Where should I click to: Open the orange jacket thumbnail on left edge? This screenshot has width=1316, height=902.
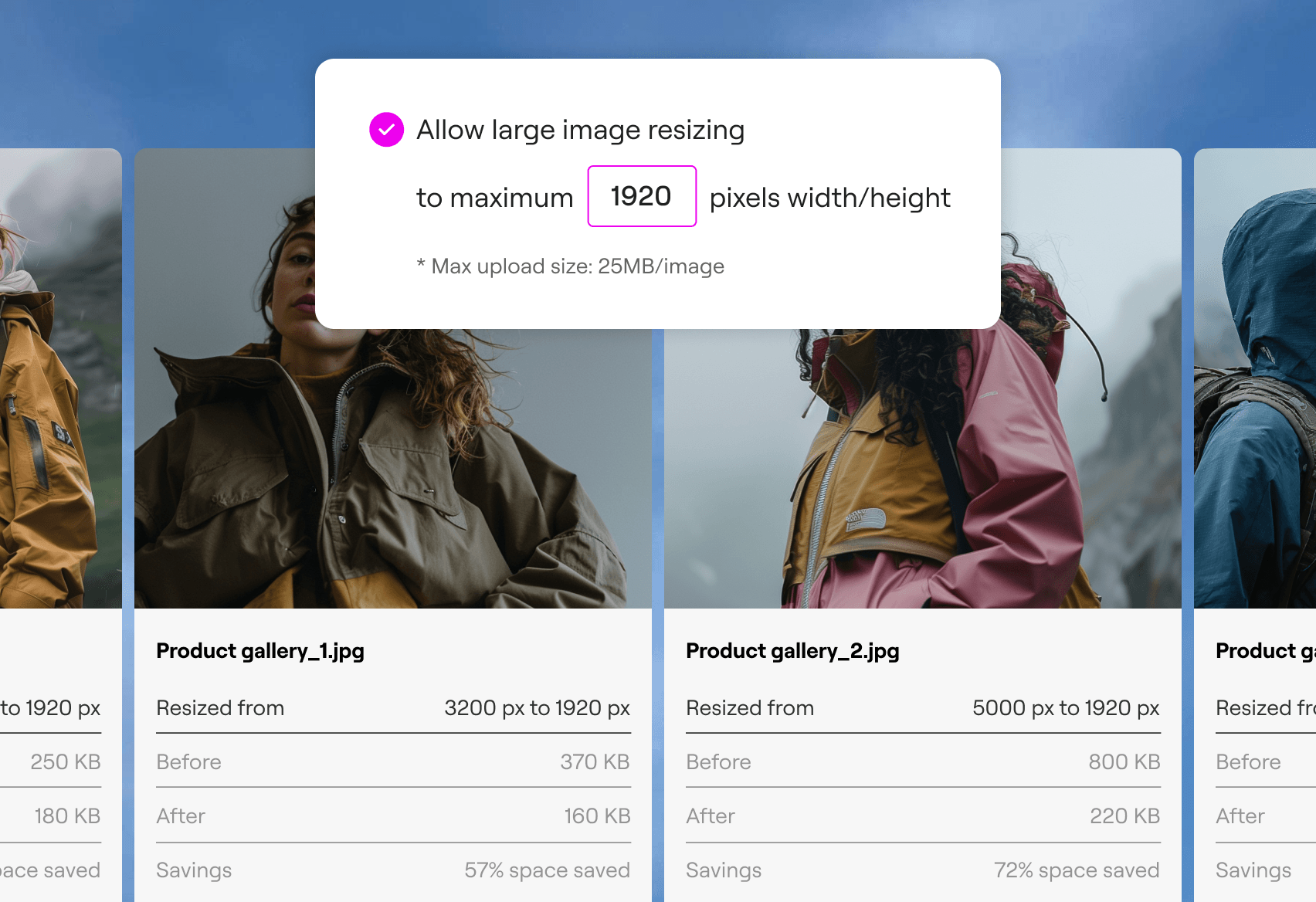(x=61, y=378)
